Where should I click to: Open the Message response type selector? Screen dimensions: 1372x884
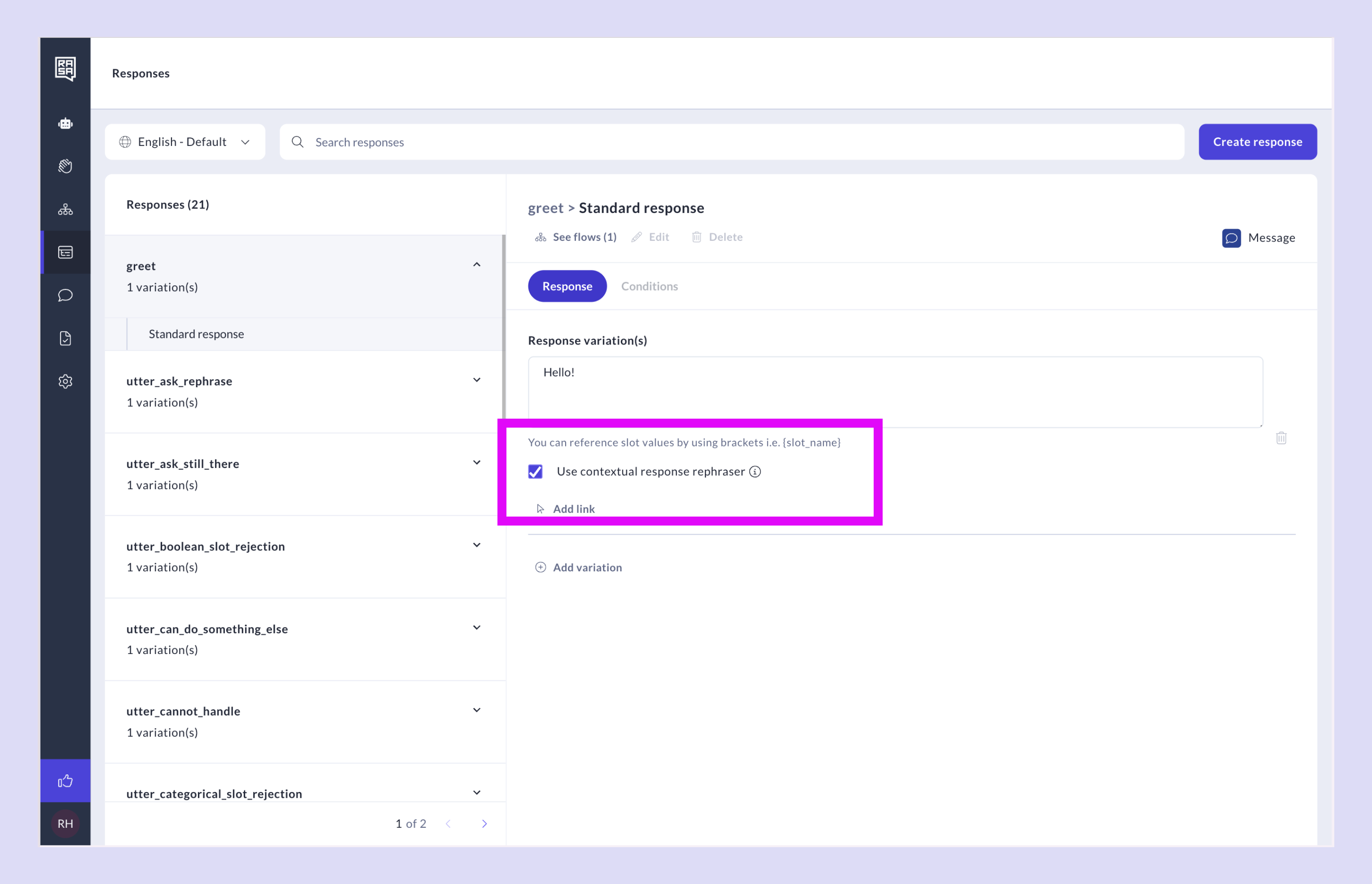(1259, 238)
